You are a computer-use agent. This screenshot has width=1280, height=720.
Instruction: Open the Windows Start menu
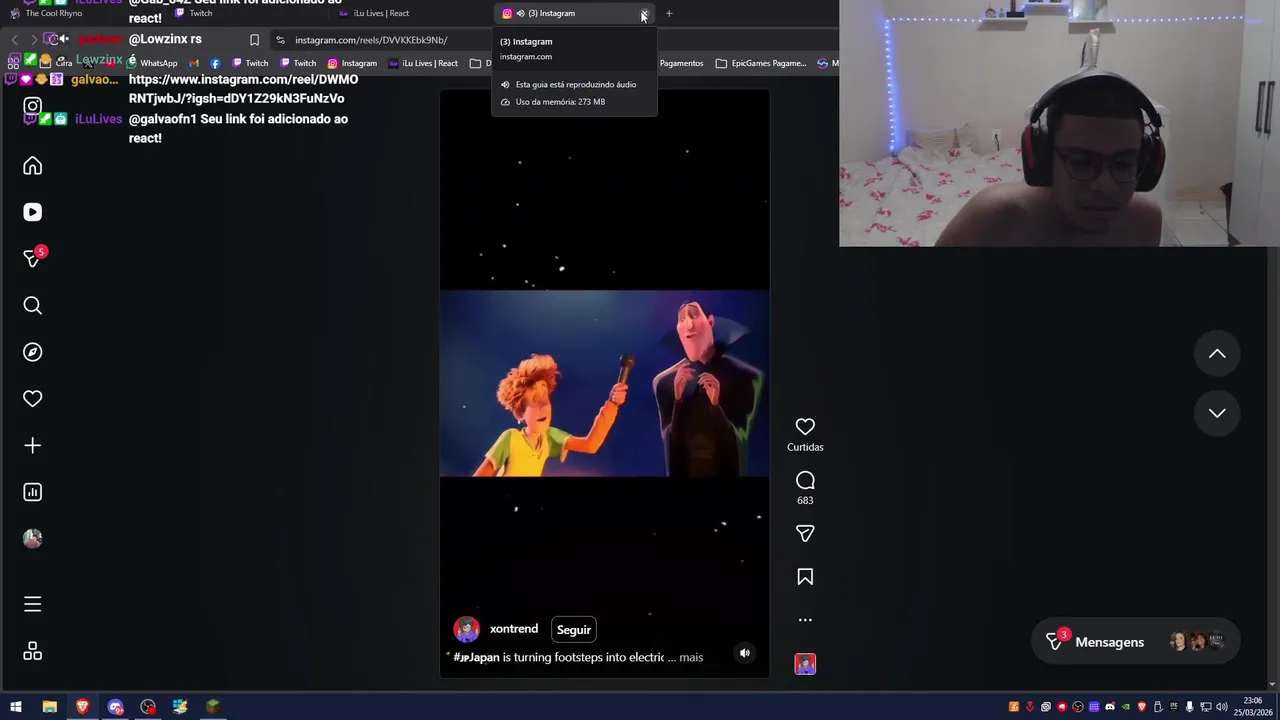click(16, 707)
